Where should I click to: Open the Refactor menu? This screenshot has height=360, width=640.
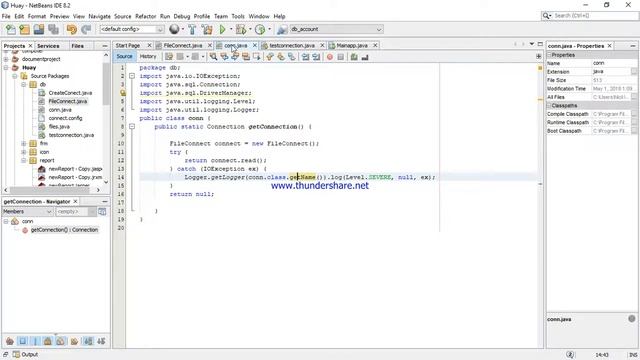click(x=145, y=16)
